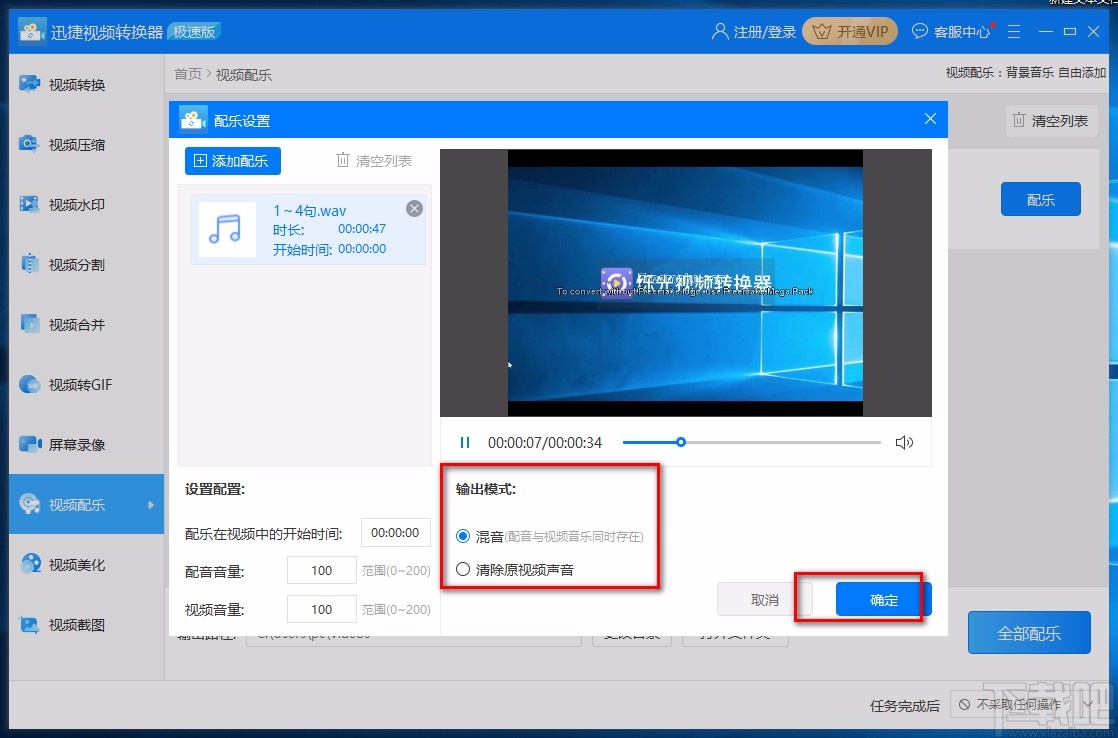Confirm settings with the 确定 button
The image size is (1118, 738).
click(x=883, y=599)
